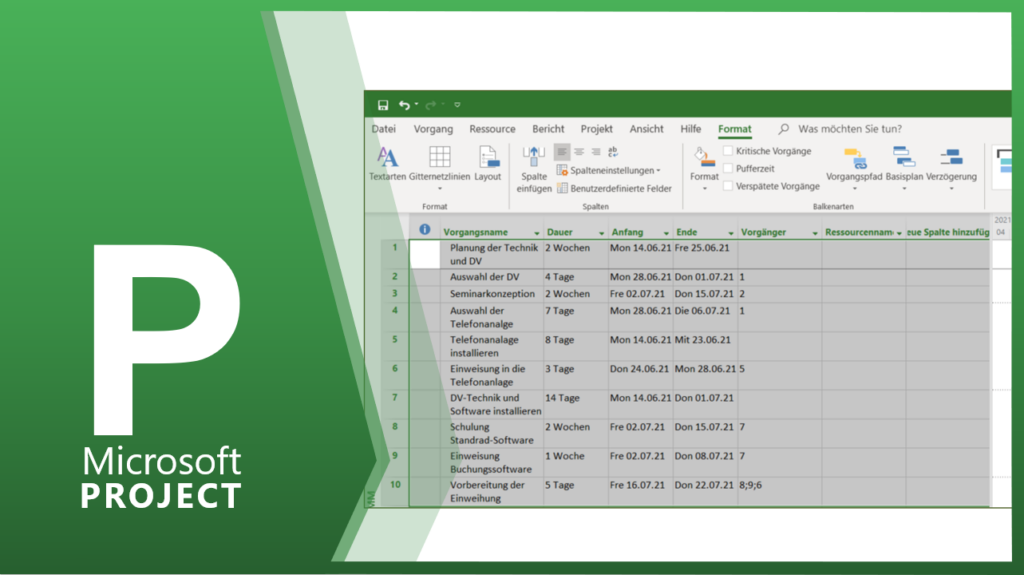Screen dimensions: 1024x575
Task: Click the Save icon in quick access toolbar
Action: (x=383, y=105)
